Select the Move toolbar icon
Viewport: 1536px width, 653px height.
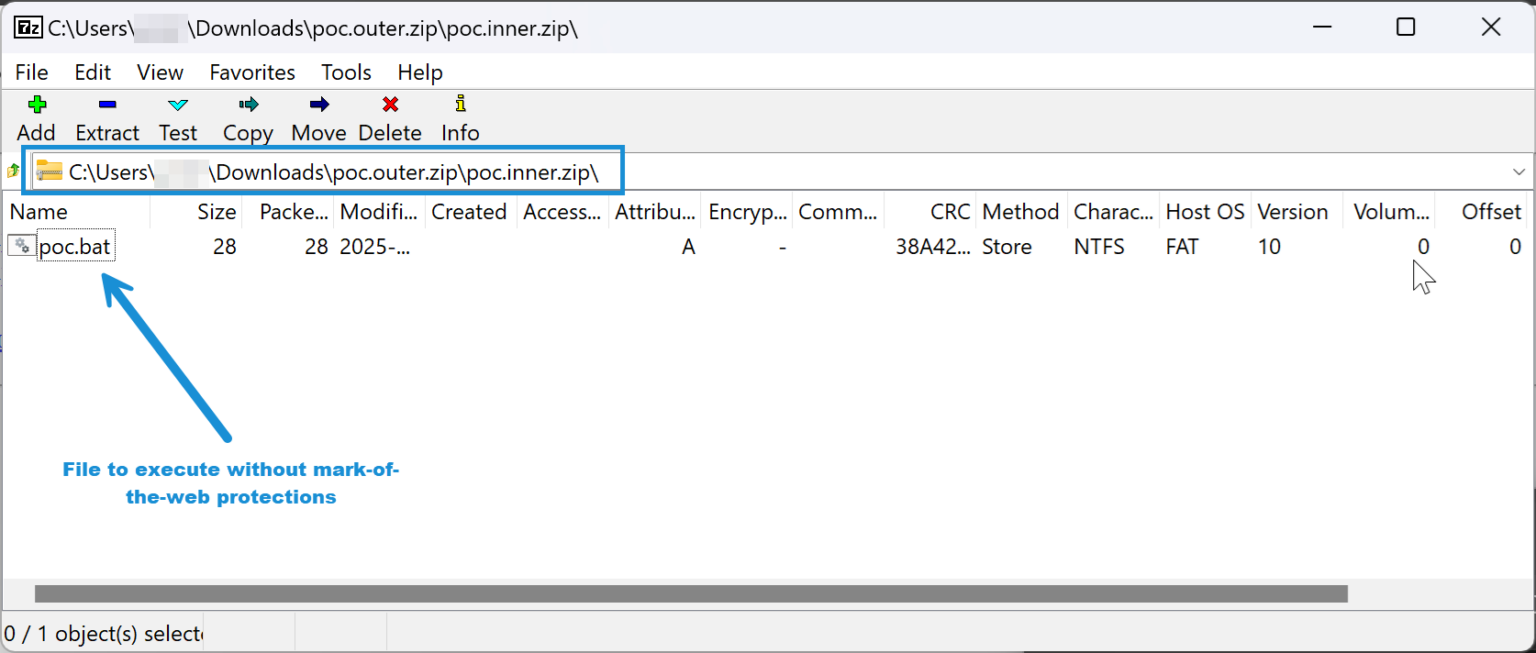click(x=318, y=104)
